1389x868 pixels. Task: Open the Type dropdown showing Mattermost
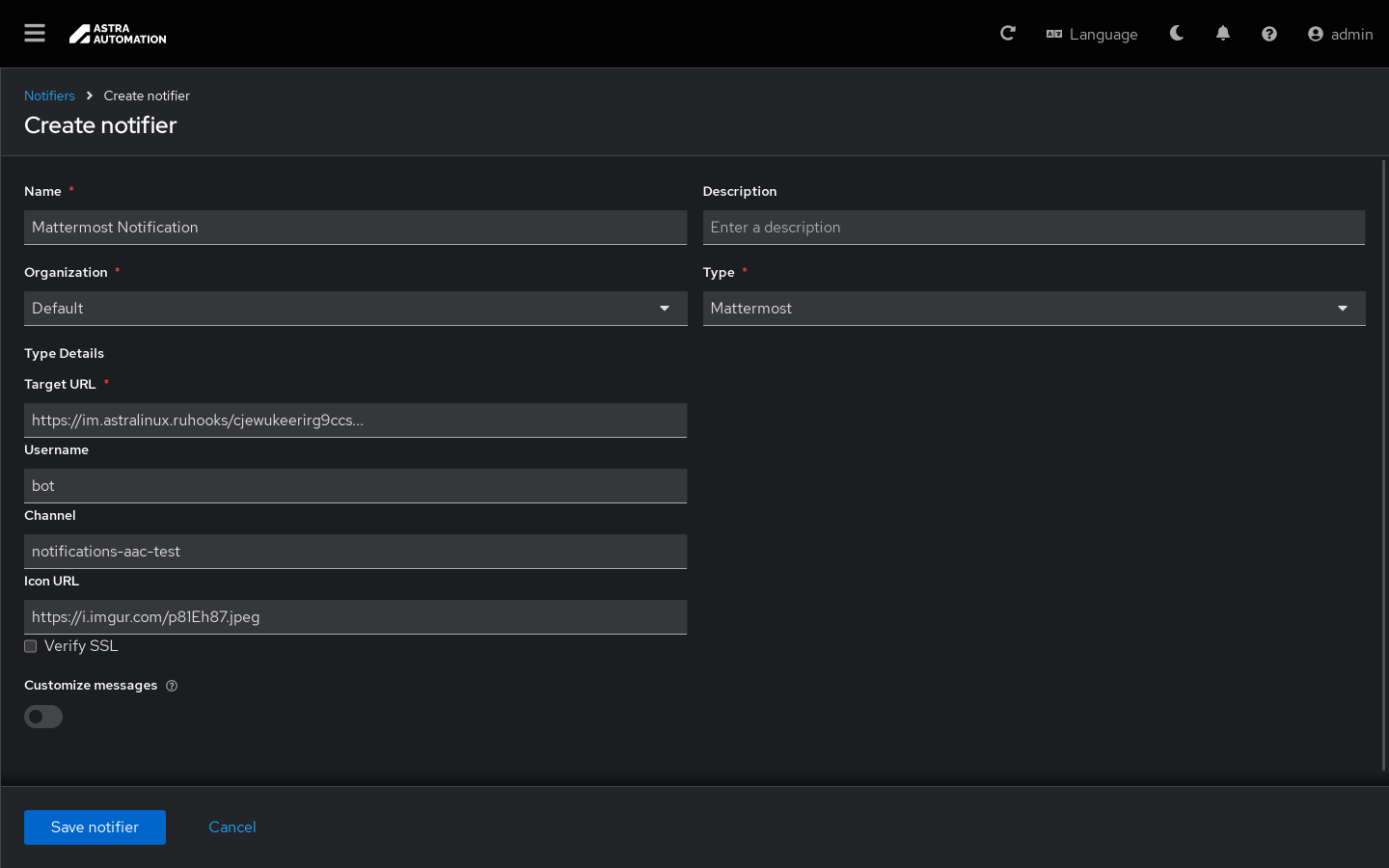[x=1033, y=309]
